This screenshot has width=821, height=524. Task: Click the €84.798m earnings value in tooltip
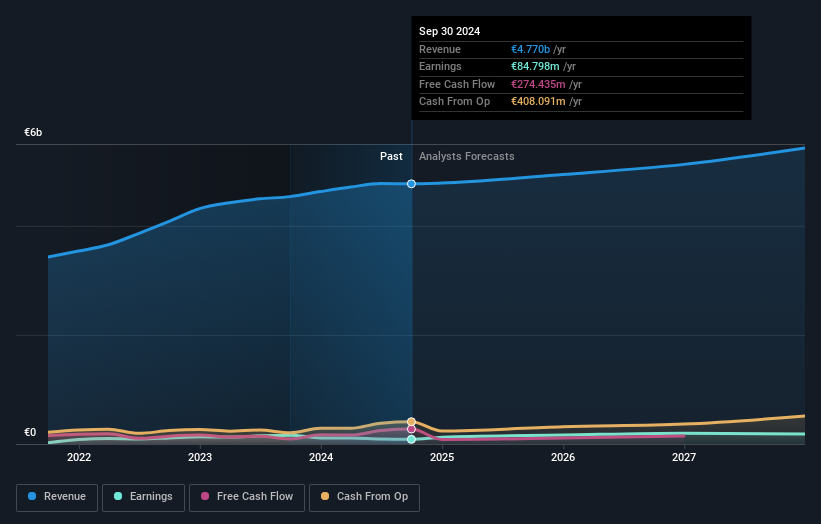[535, 66]
